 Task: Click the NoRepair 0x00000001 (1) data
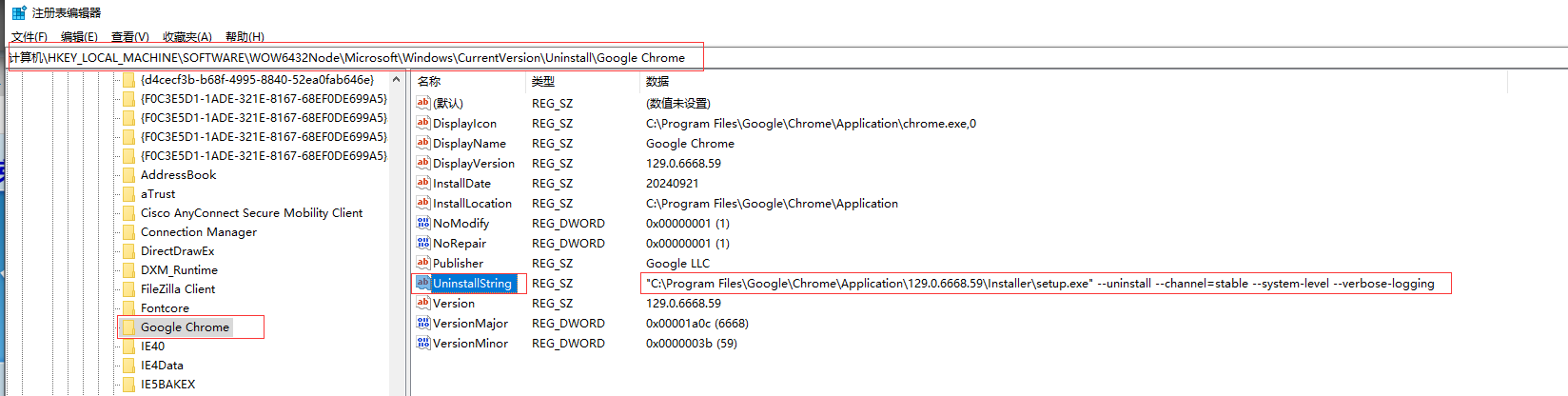[x=688, y=244]
